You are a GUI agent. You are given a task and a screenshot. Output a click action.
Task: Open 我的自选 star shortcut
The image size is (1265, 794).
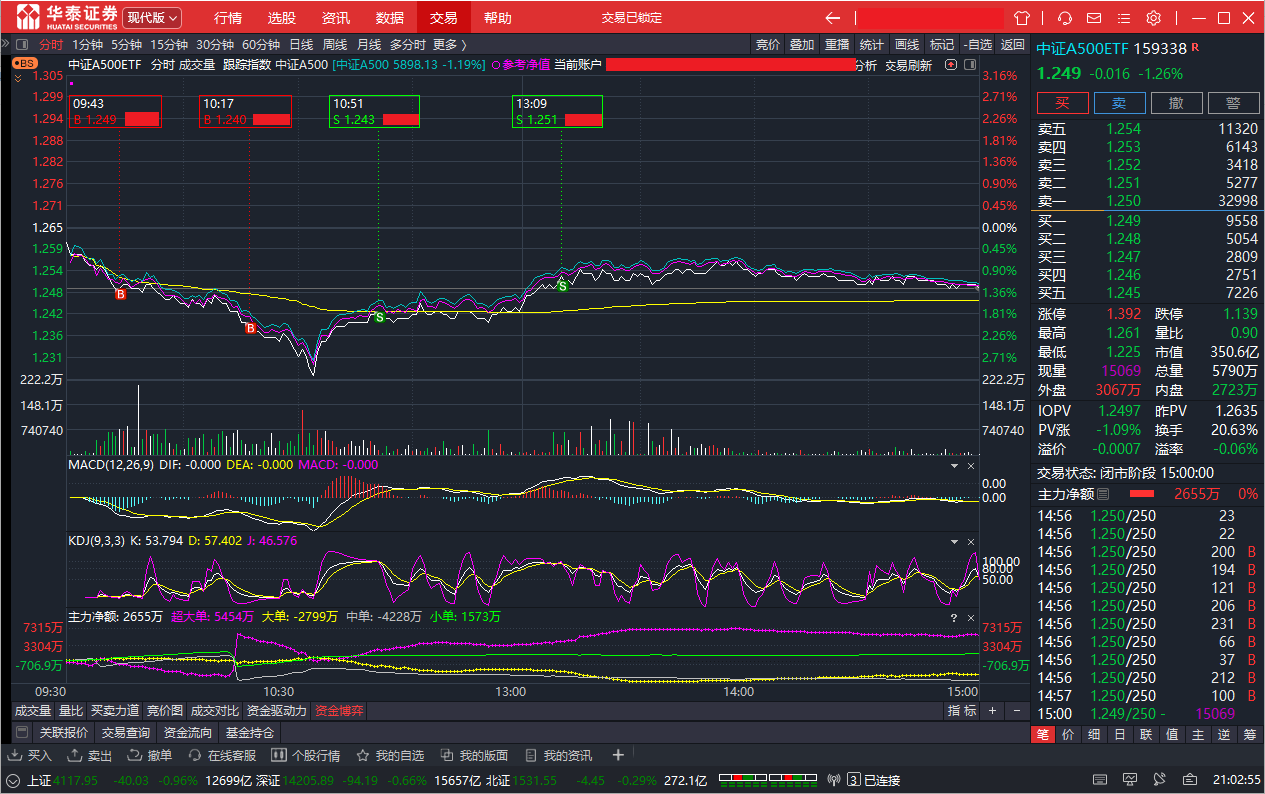(390, 756)
